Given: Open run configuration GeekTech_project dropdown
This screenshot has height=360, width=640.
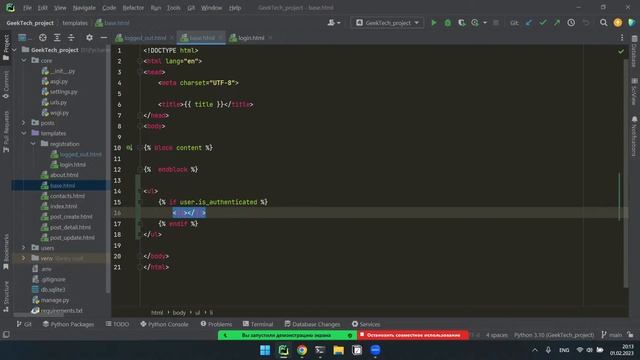Looking at the screenshot, I should pyautogui.click(x=387, y=23).
